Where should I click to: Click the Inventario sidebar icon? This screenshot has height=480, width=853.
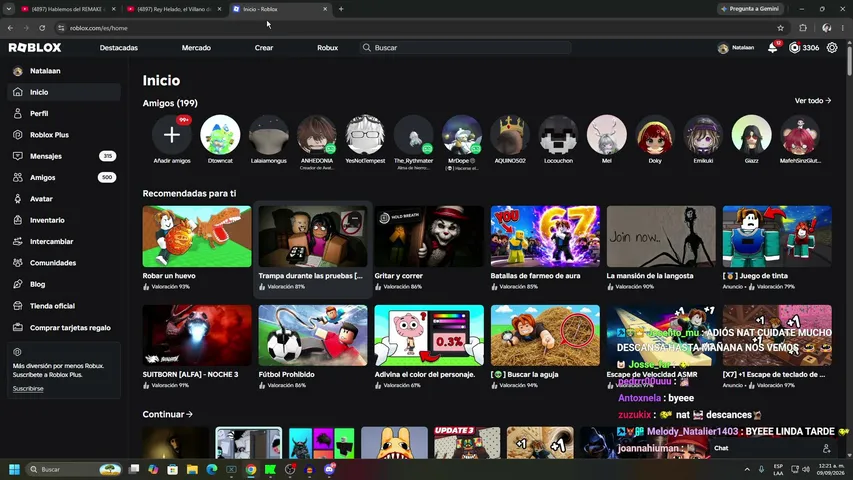point(18,220)
